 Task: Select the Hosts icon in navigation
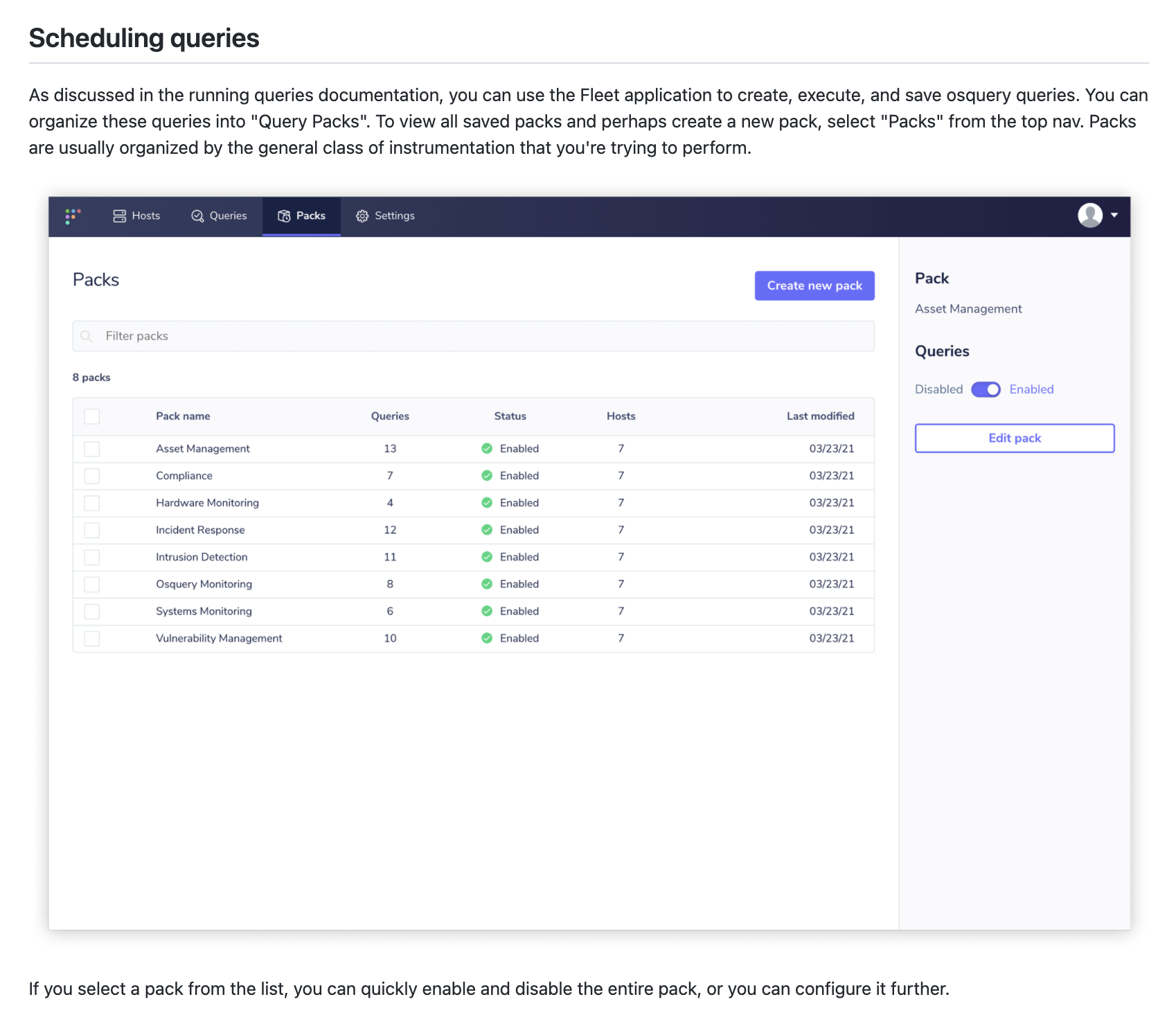[118, 215]
